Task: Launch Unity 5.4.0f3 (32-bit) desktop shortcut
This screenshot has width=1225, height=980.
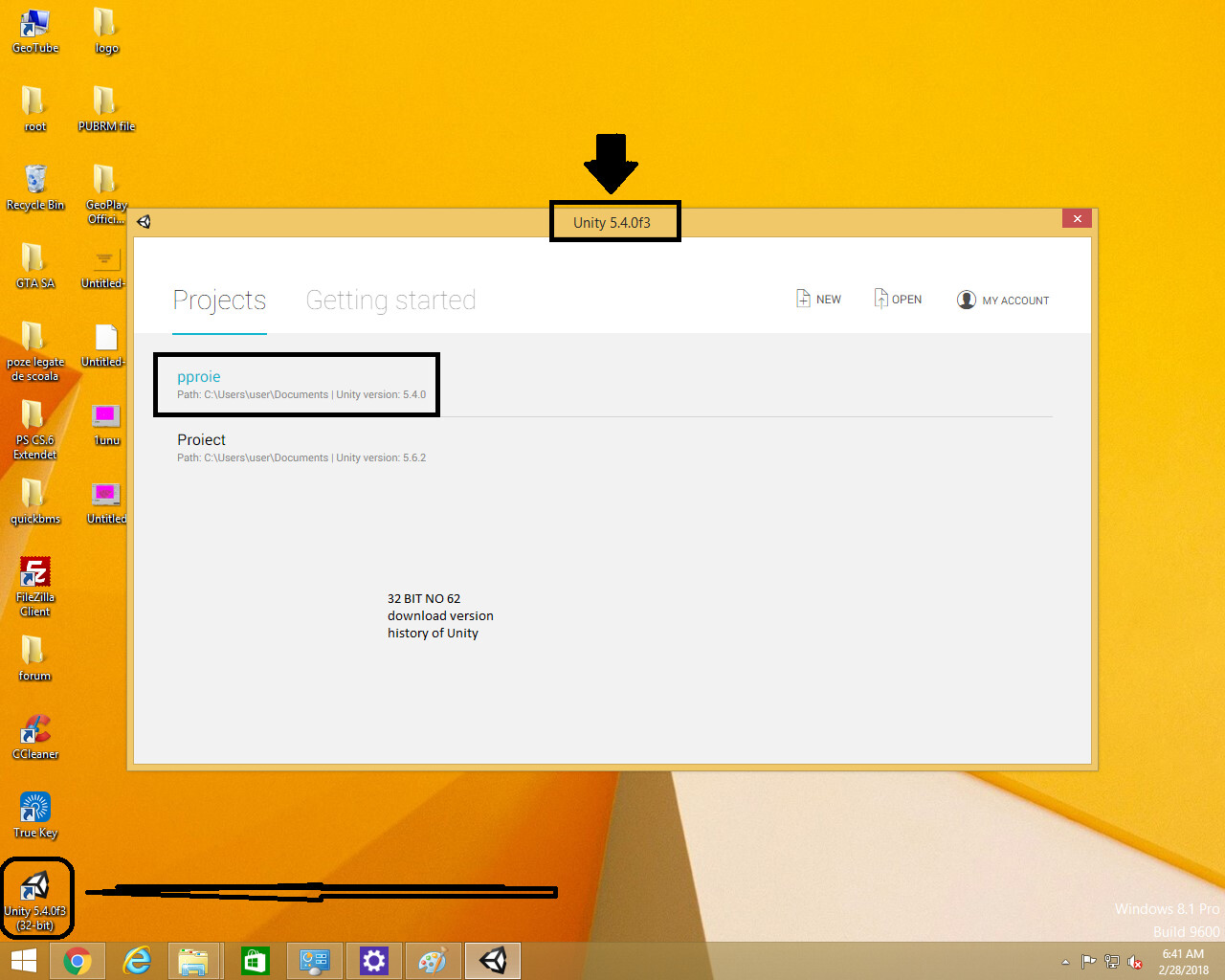Action: click(35, 901)
